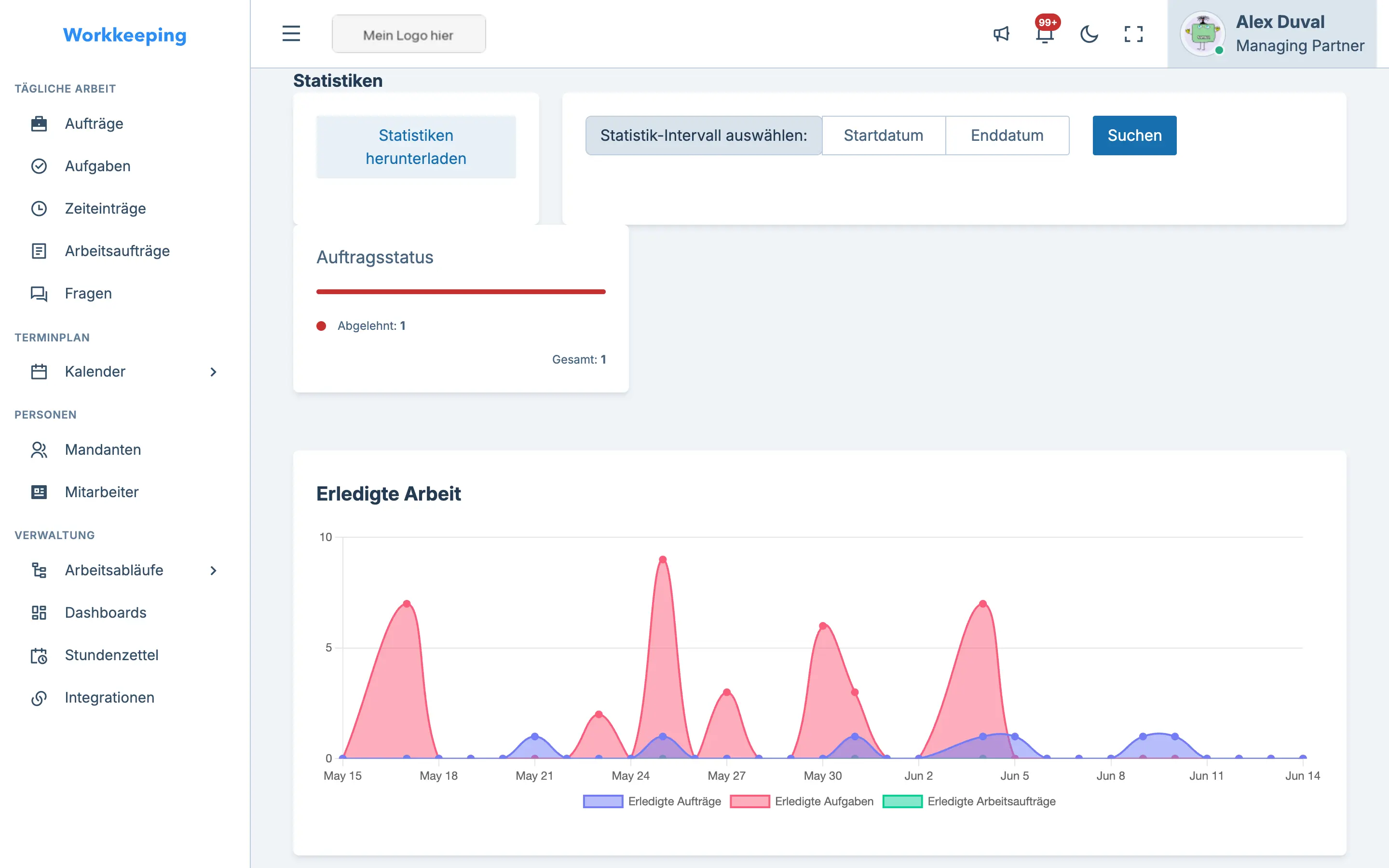Go to Mandanten in sidebar
The image size is (1389, 868).
coord(103,449)
